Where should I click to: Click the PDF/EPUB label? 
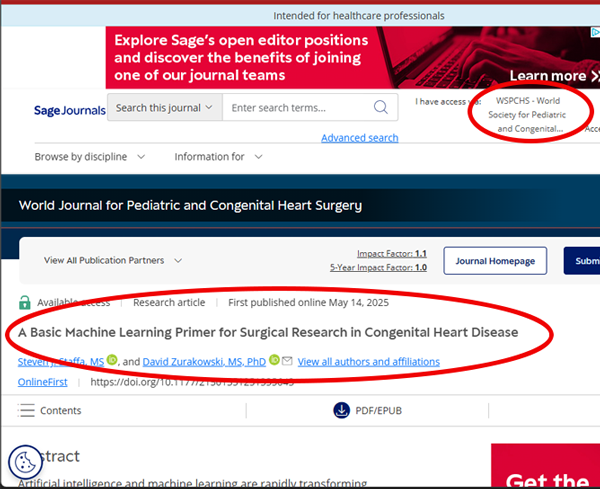coord(378,411)
